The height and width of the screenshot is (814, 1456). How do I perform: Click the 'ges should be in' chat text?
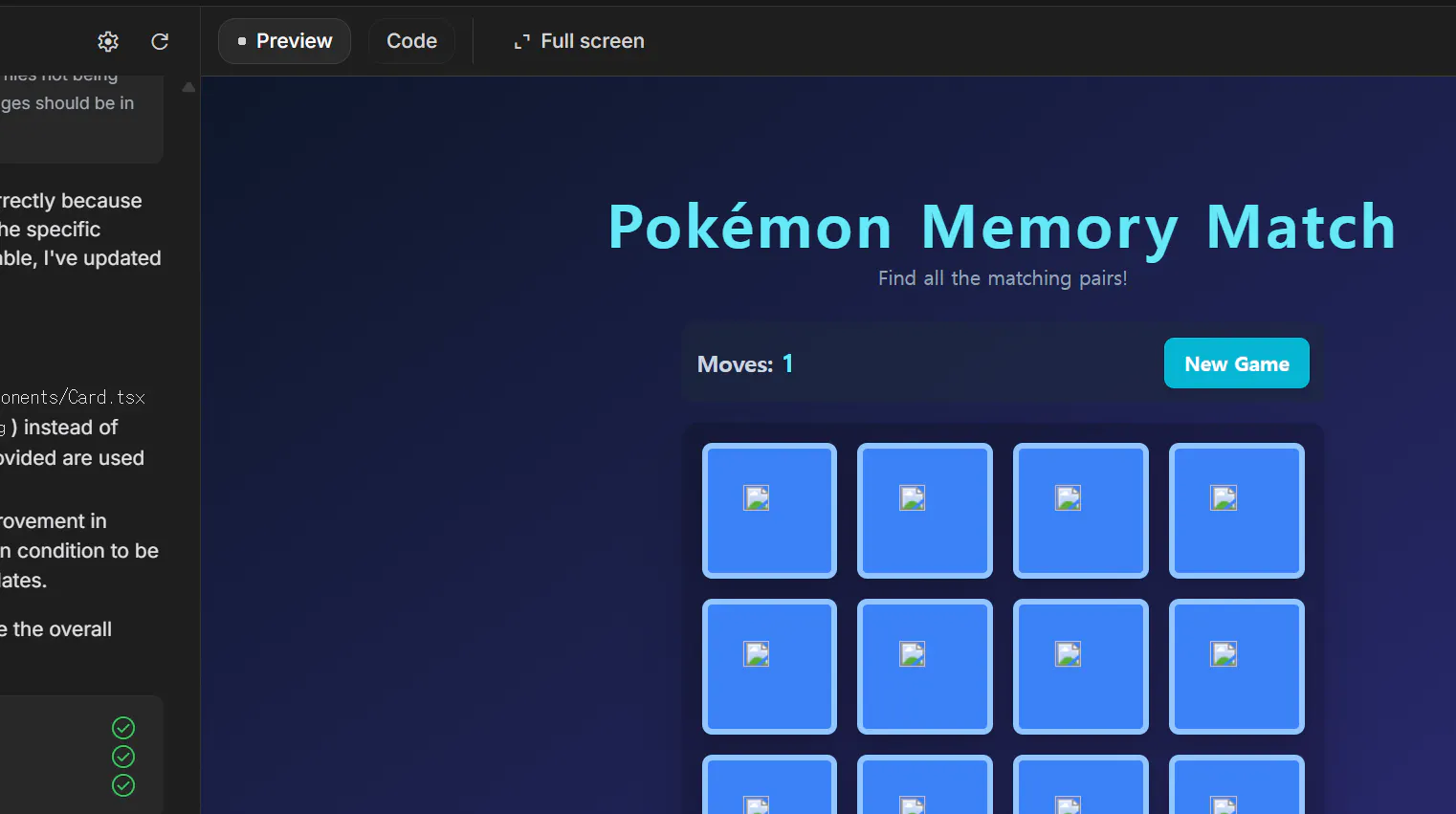(67, 103)
